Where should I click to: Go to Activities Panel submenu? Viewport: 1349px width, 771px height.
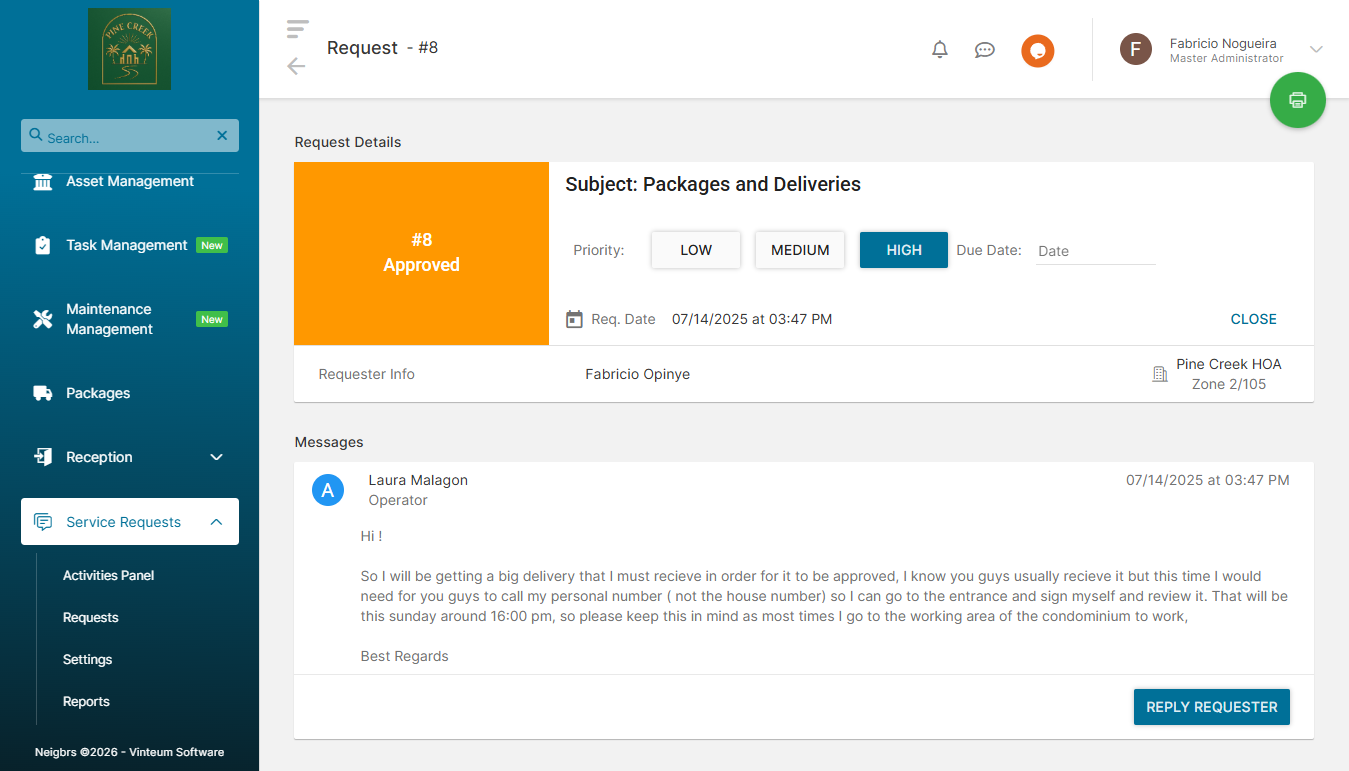[x=108, y=575]
